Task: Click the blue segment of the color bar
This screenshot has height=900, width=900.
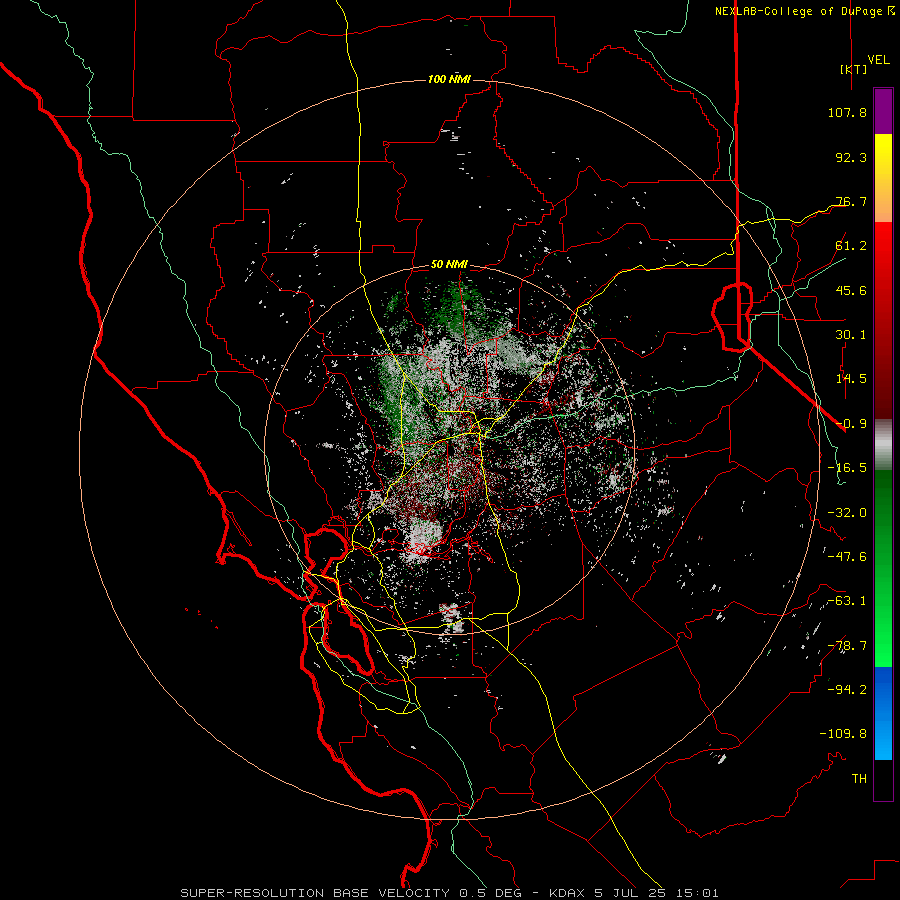Action: [x=883, y=713]
